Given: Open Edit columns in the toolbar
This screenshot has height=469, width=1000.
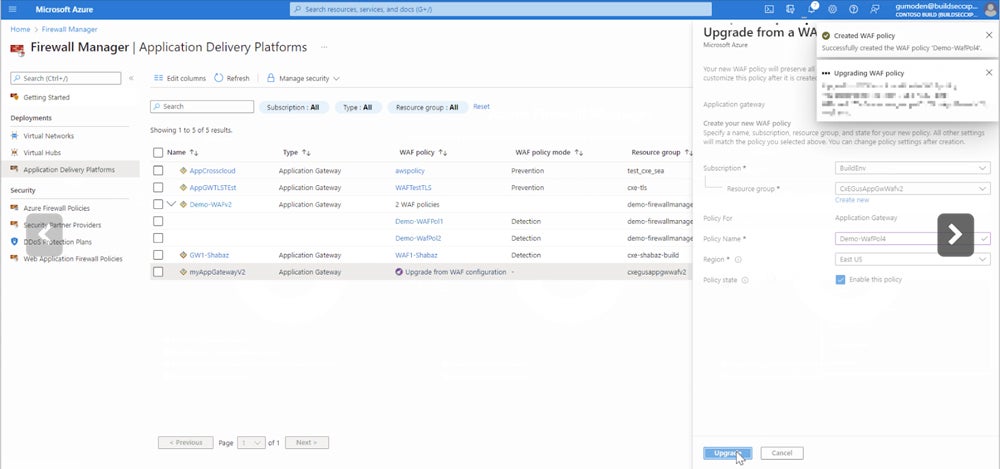Looking at the screenshot, I should coord(180,78).
